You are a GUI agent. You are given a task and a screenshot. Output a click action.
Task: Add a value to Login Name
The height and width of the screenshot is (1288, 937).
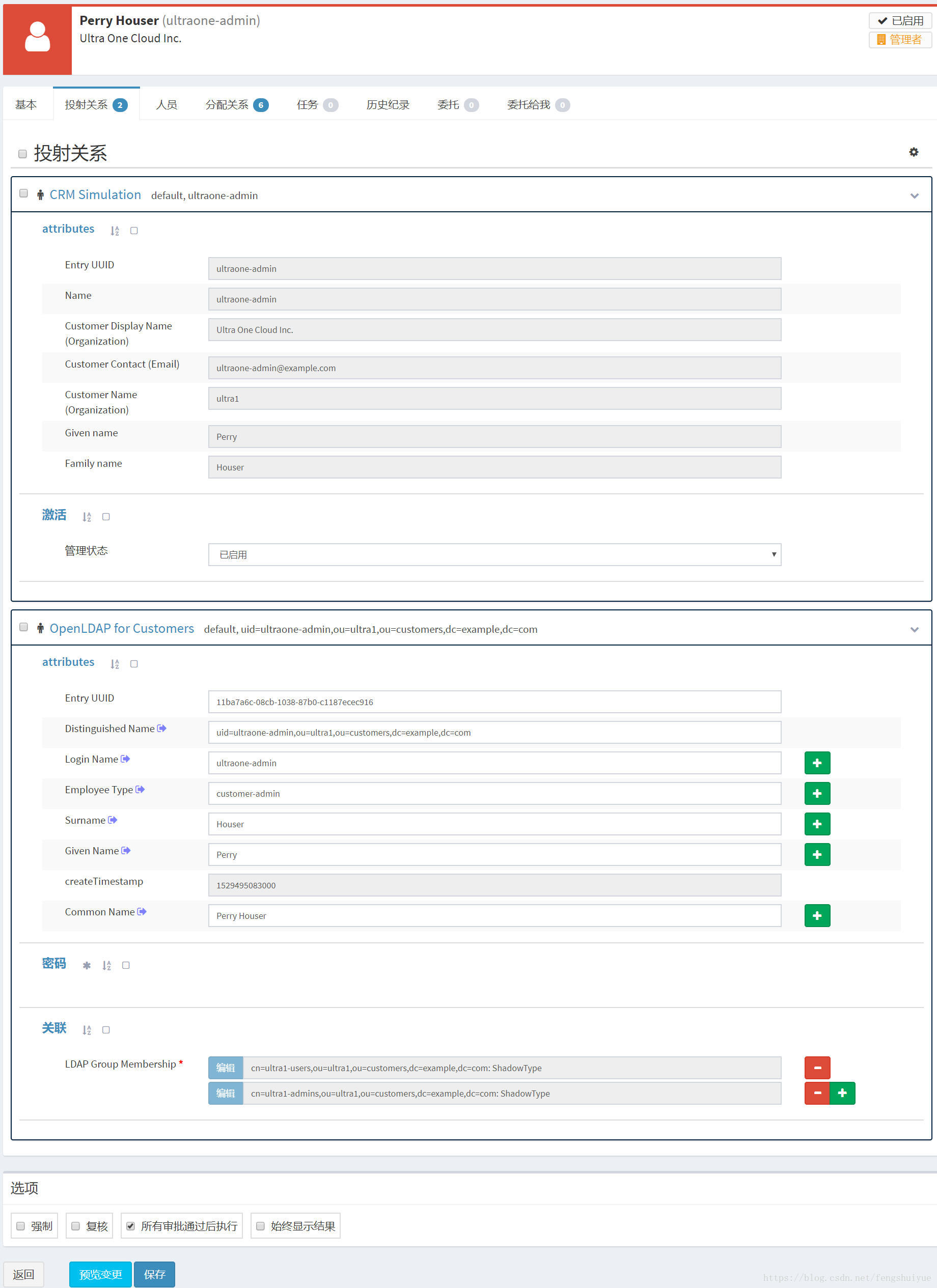tap(817, 763)
